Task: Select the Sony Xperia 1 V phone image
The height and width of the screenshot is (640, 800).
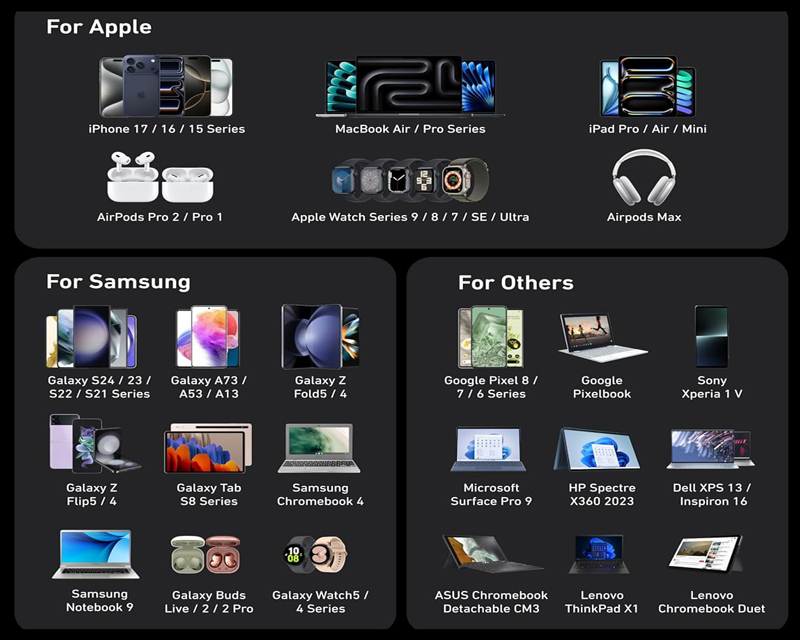Action: pos(711,338)
